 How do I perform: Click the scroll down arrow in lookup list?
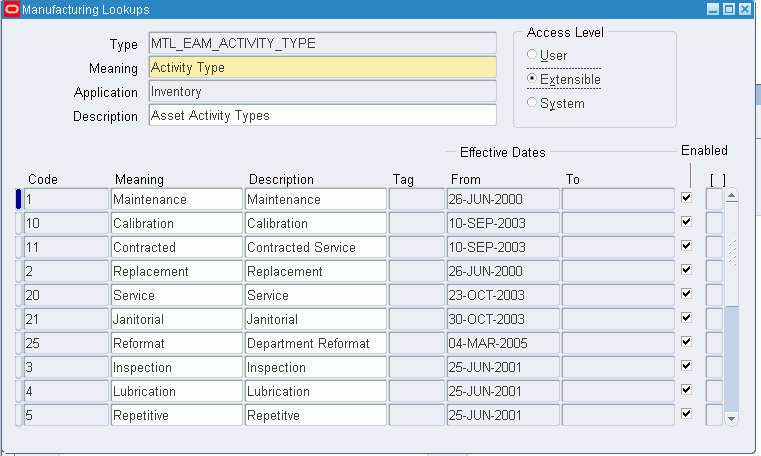[x=732, y=419]
